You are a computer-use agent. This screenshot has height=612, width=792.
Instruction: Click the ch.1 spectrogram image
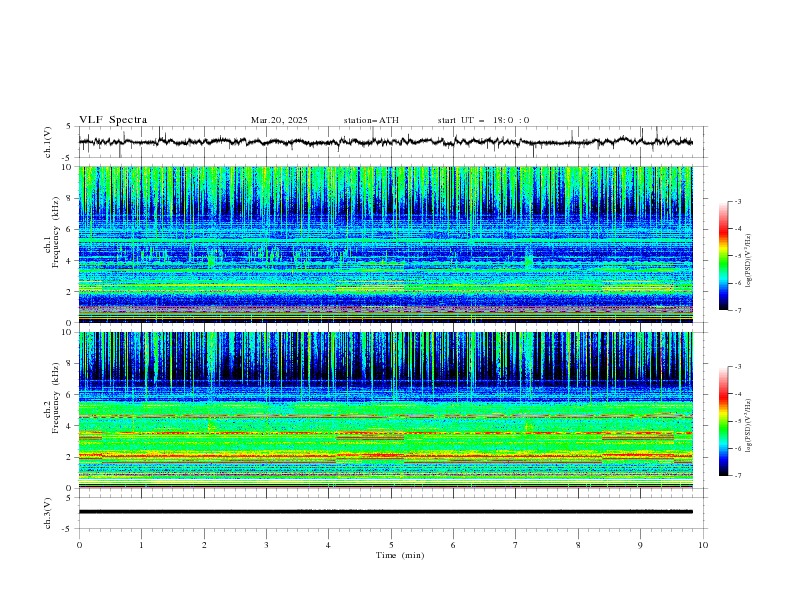pyautogui.click(x=385, y=244)
